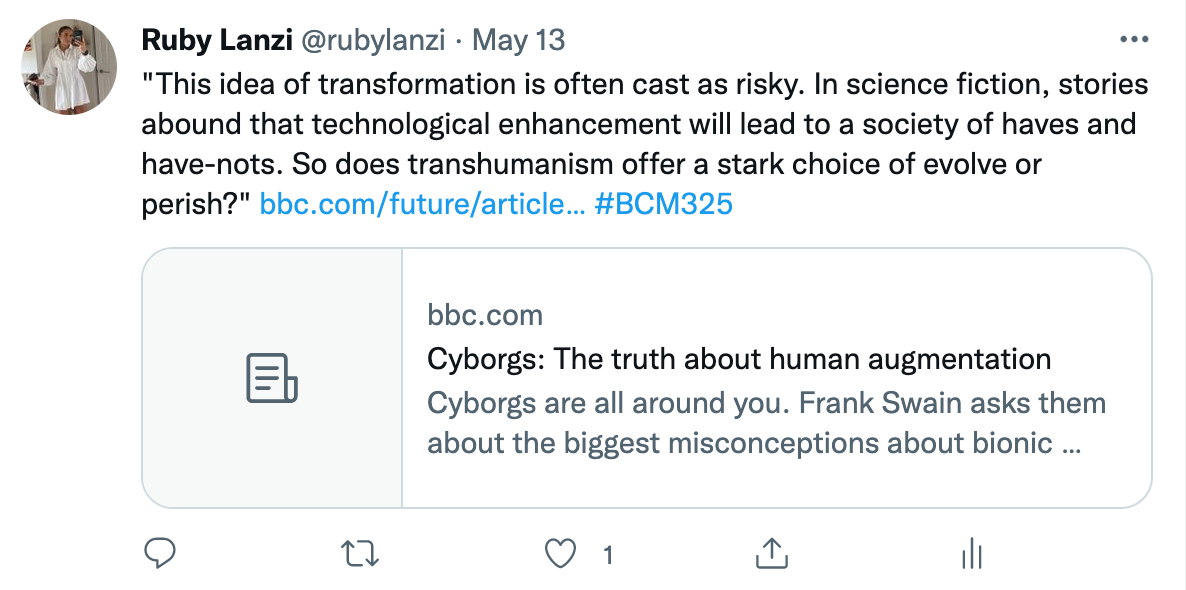Click the "haves and have-nots" text line

coord(639,124)
